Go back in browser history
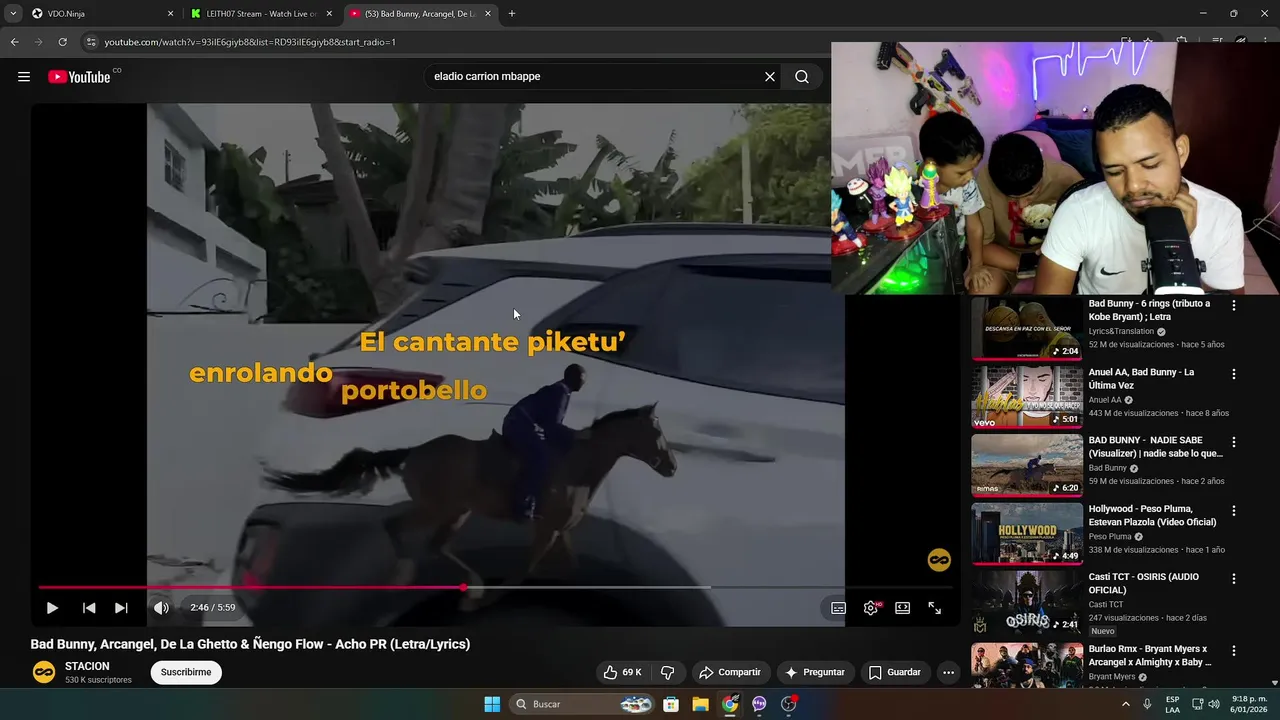Viewport: 1280px width, 720px height. click(x=14, y=42)
